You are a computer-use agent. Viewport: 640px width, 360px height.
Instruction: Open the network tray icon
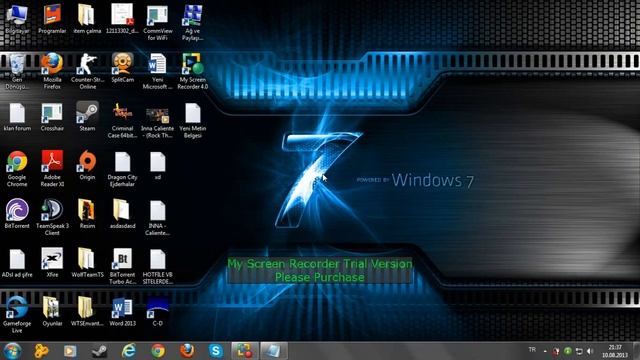point(579,351)
